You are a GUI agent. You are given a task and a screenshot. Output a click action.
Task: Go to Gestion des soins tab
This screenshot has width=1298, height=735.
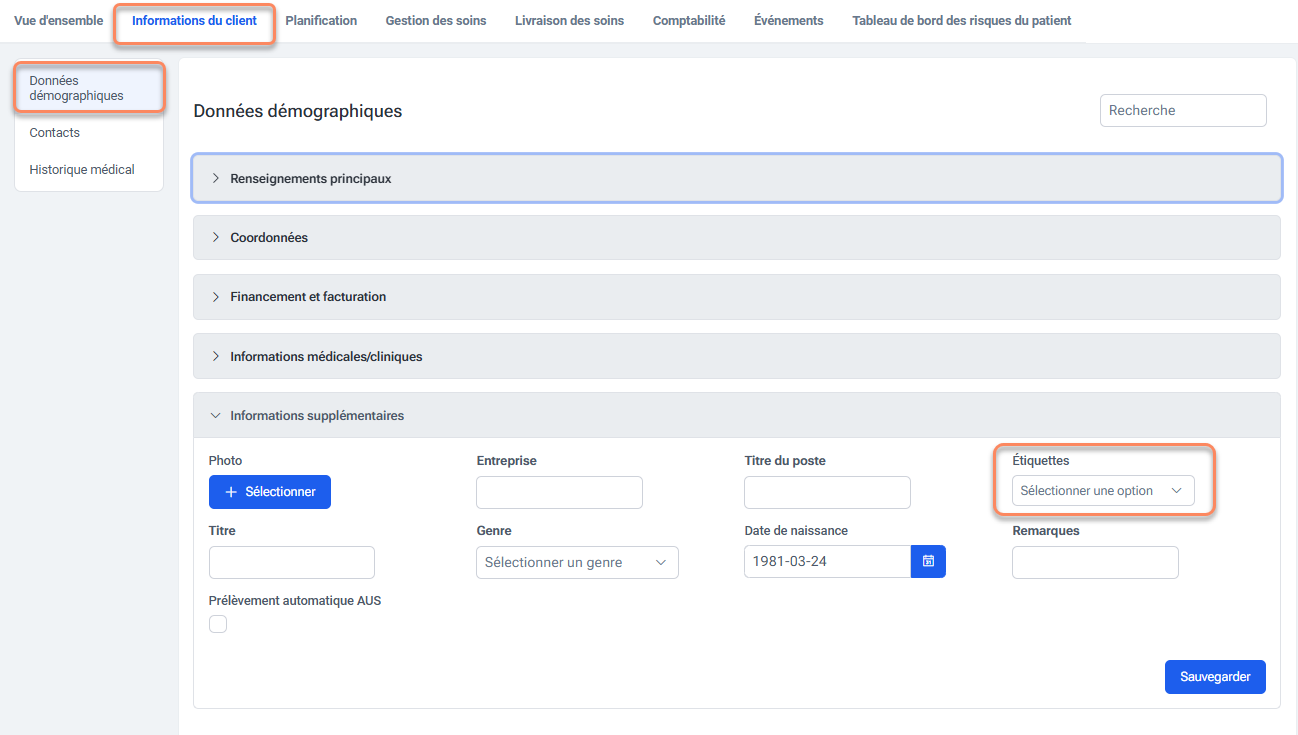tap(436, 21)
